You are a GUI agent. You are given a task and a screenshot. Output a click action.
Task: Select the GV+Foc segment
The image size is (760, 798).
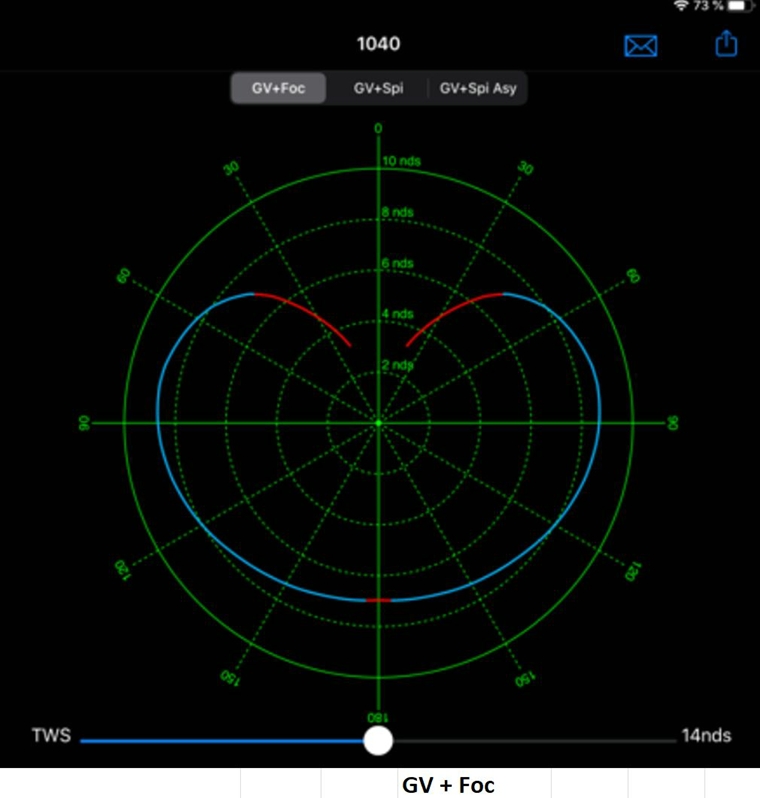point(279,88)
